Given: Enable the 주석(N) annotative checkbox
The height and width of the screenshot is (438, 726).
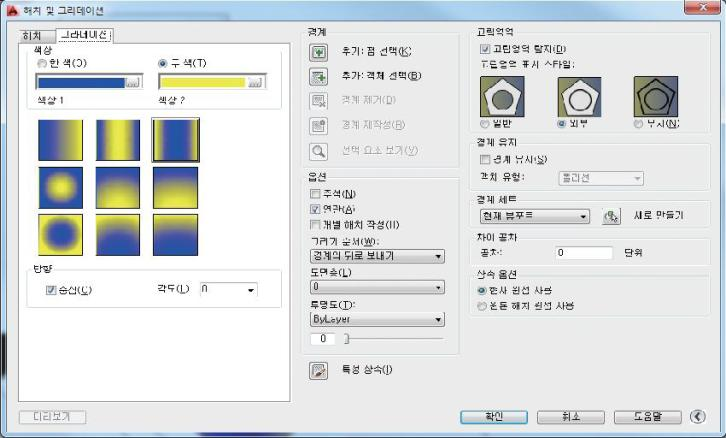Looking at the screenshot, I should [316, 194].
